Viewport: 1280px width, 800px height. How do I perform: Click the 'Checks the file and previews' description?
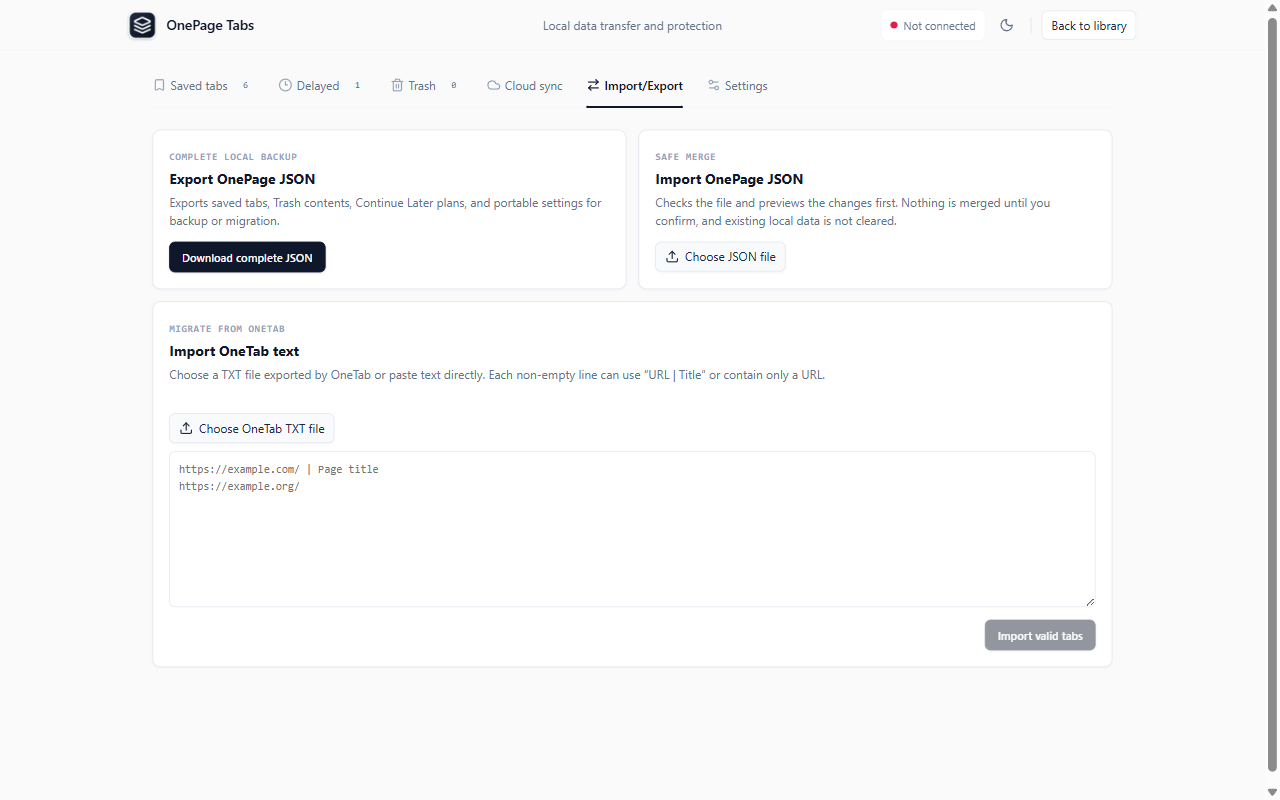click(853, 212)
